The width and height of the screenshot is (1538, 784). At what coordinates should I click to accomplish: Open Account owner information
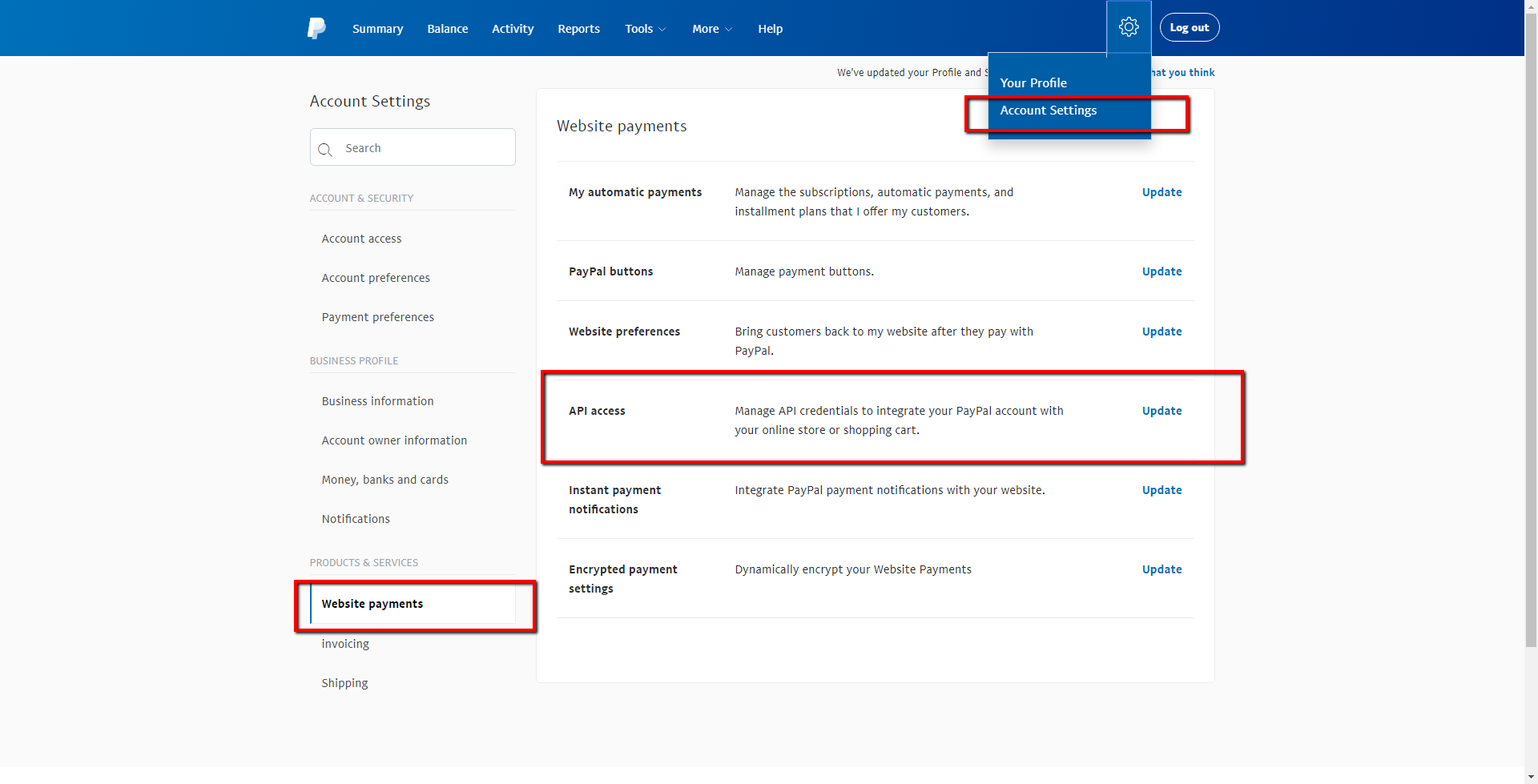point(394,440)
